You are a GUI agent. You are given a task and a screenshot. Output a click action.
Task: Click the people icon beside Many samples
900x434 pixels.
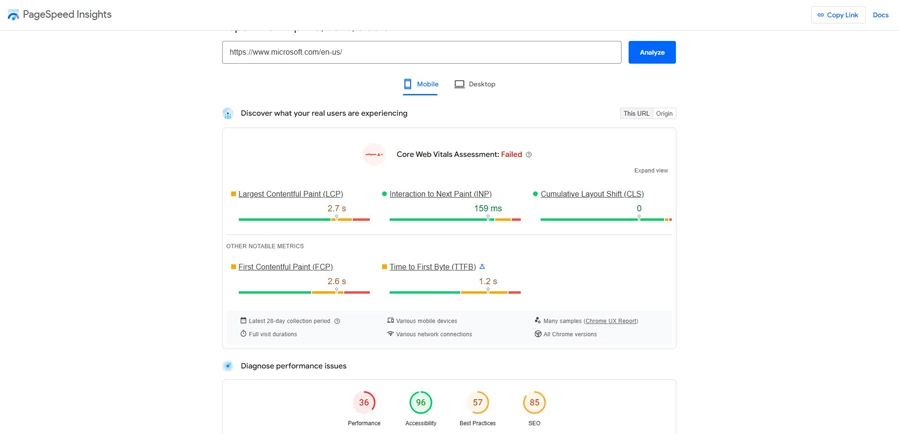point(538,320)
